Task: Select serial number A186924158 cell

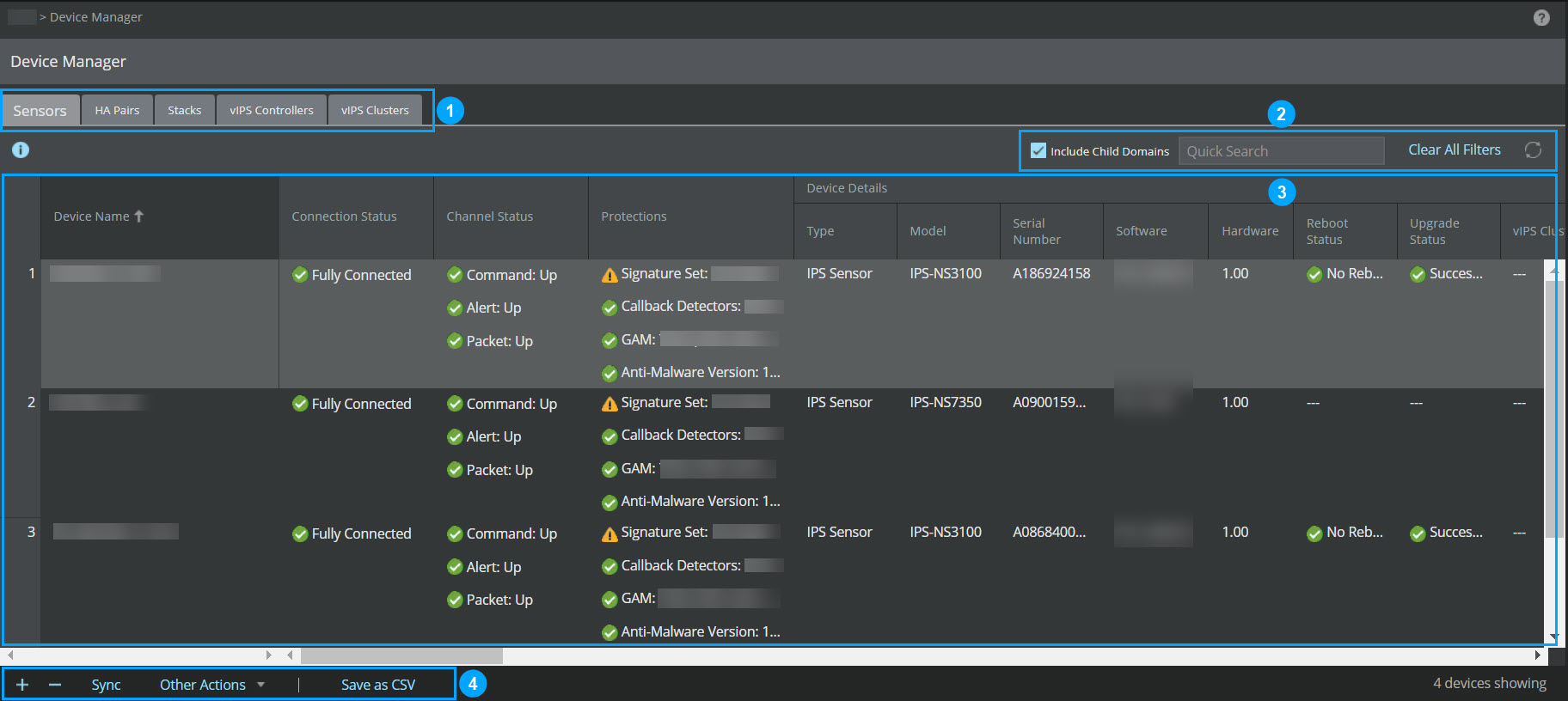Action: [x=1051, y=273]
